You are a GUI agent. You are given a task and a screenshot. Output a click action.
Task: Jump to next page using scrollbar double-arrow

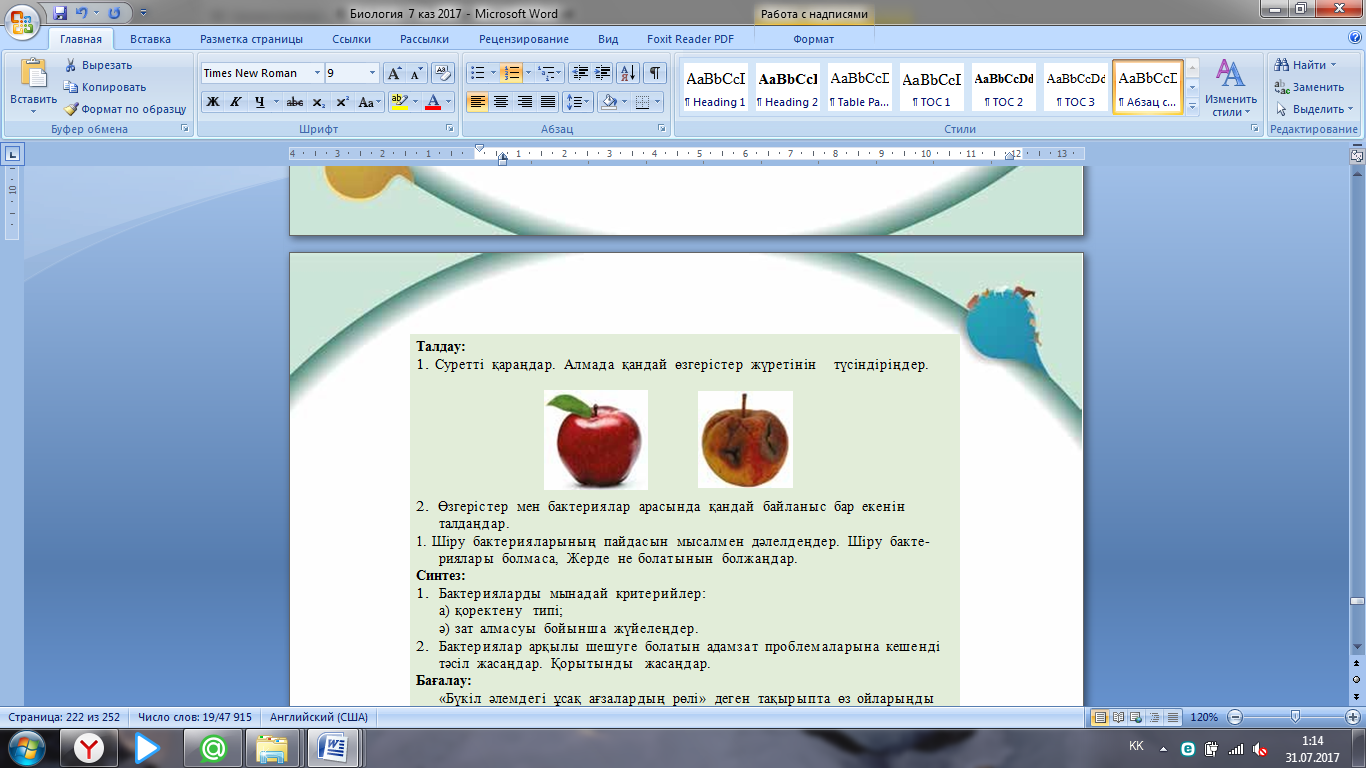pos(1357,696)
